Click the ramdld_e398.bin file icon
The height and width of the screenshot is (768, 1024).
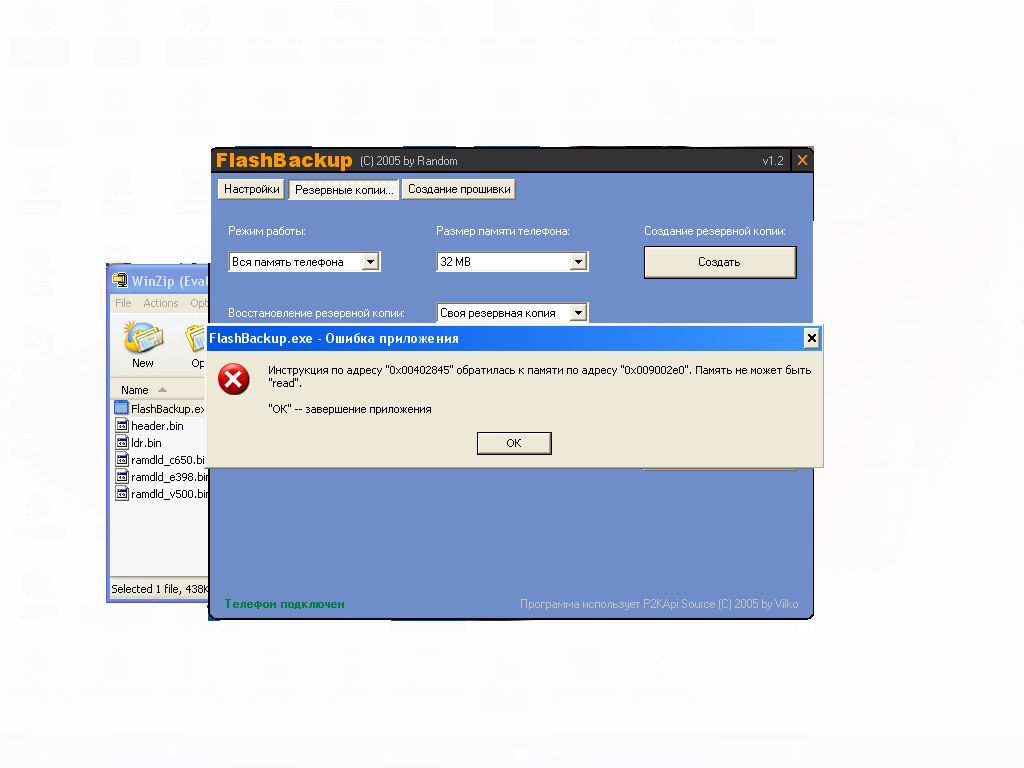click(122, 476)
